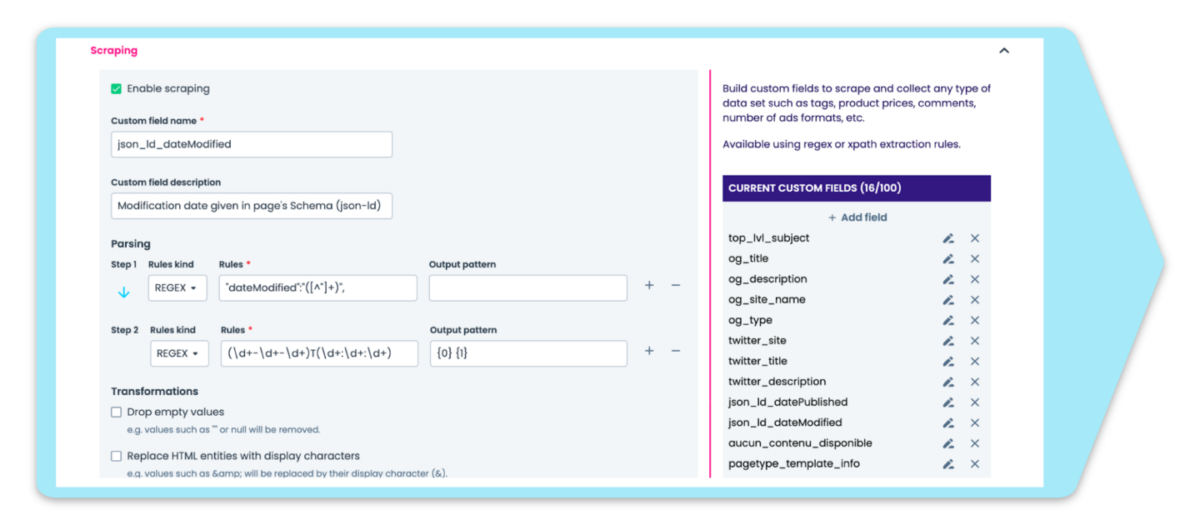Screen dimensions: 1200x525
Task: Check Replace HTML entities with display characters
Action: click(116, 456)
